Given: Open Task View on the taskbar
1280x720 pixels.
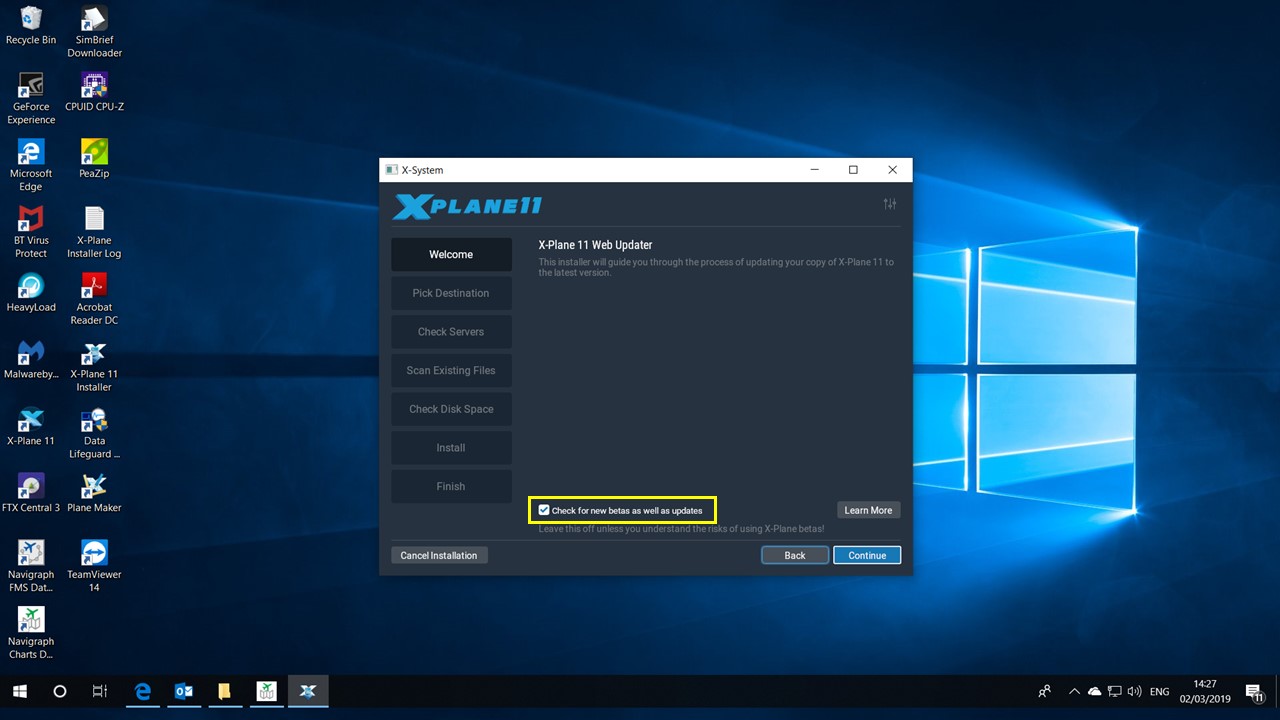Looking at the screenshot, I should pyautogui.click(x=99, y=691).
